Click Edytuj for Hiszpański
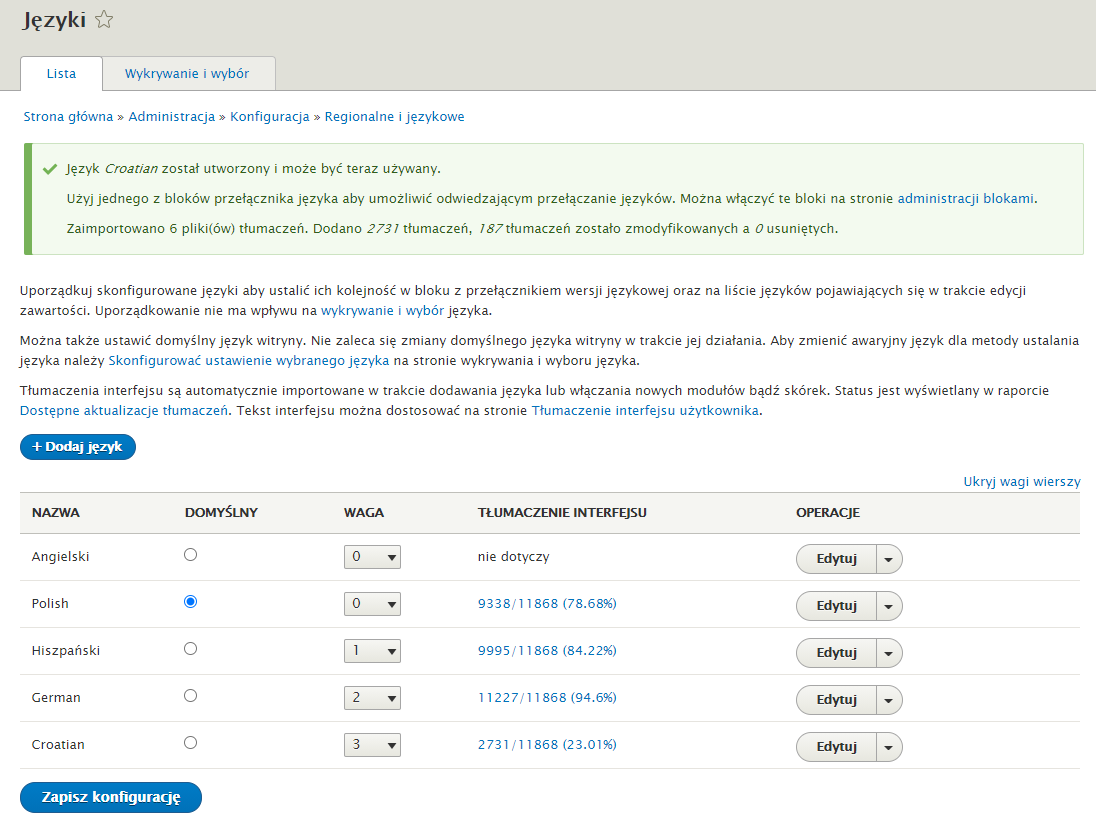Image resolution: width=1096 pixels, height=838 pixels. pyautogui.click(x=836, y=653)
